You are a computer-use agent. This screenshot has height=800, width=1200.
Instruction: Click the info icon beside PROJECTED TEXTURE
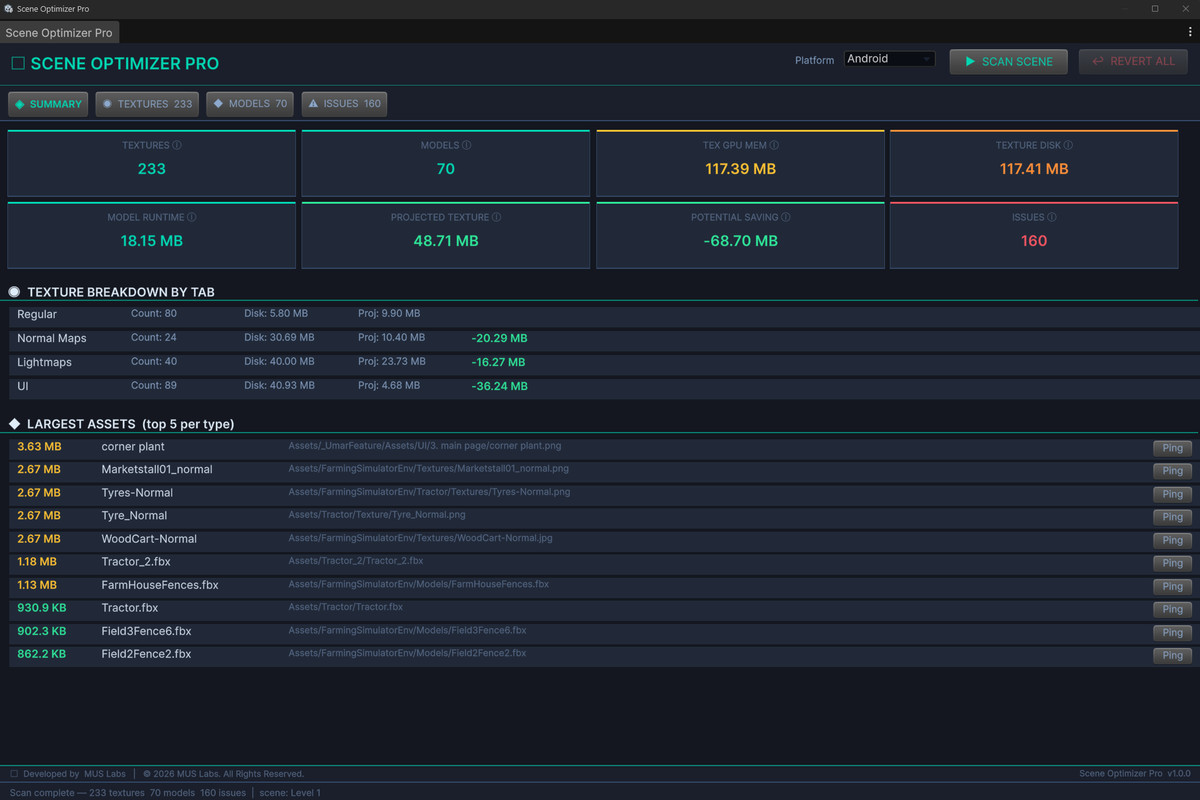click(496, 217)
